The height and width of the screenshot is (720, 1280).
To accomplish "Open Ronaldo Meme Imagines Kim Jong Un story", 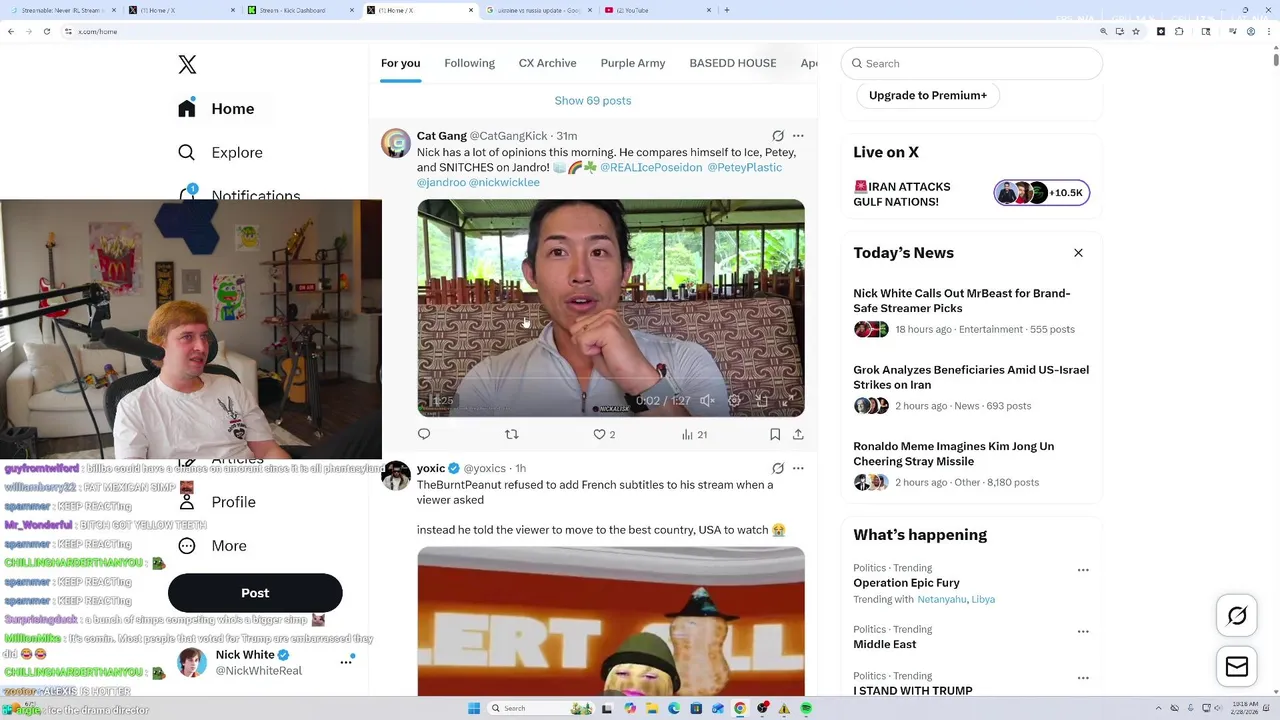I will (x=953, y=454).
